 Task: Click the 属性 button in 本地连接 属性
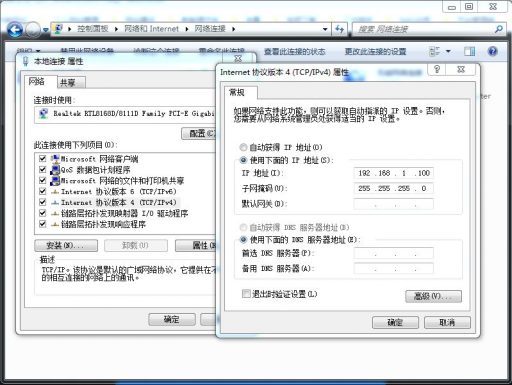coord(196,246)
